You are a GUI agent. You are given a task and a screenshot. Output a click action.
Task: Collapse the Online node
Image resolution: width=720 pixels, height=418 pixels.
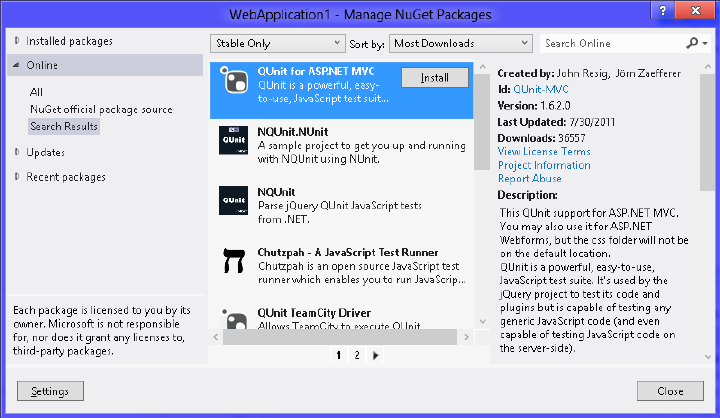[16, 65]
